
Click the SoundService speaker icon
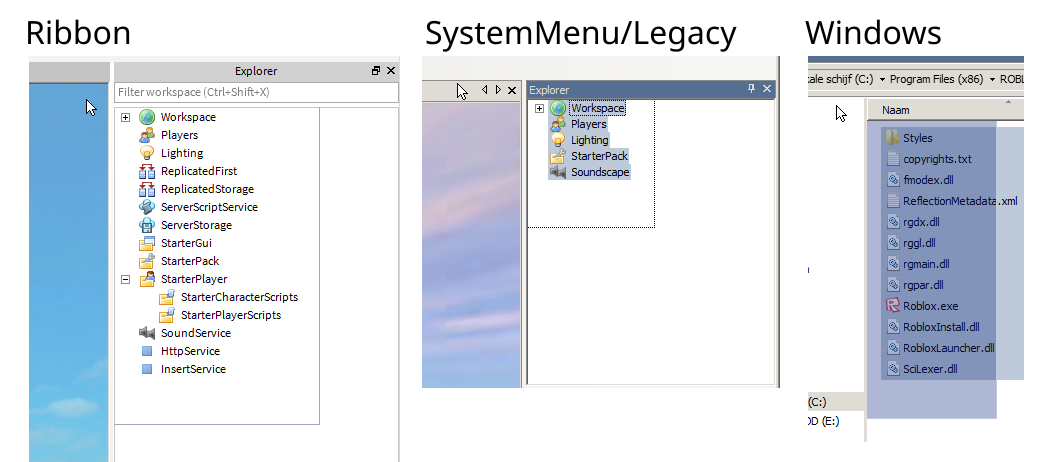pyautogui.click(x=147, y=333)
